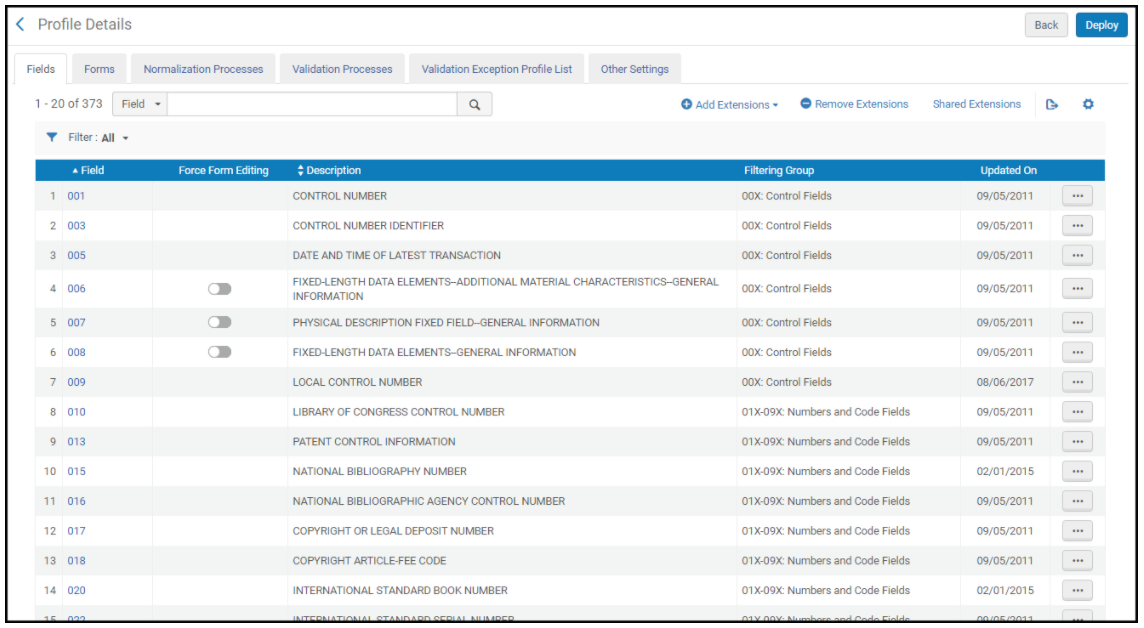Image resolution: width=1144 pixels, height=628 pixels.
Task: Click the CONTROL NUMBER IDENTIFIER description
Action: 368,226
